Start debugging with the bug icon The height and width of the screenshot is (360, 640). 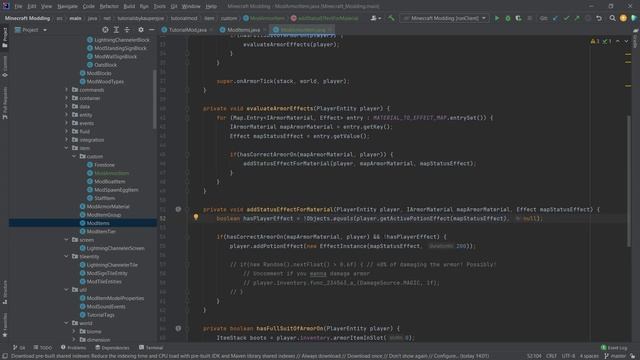tap(508, 18)
